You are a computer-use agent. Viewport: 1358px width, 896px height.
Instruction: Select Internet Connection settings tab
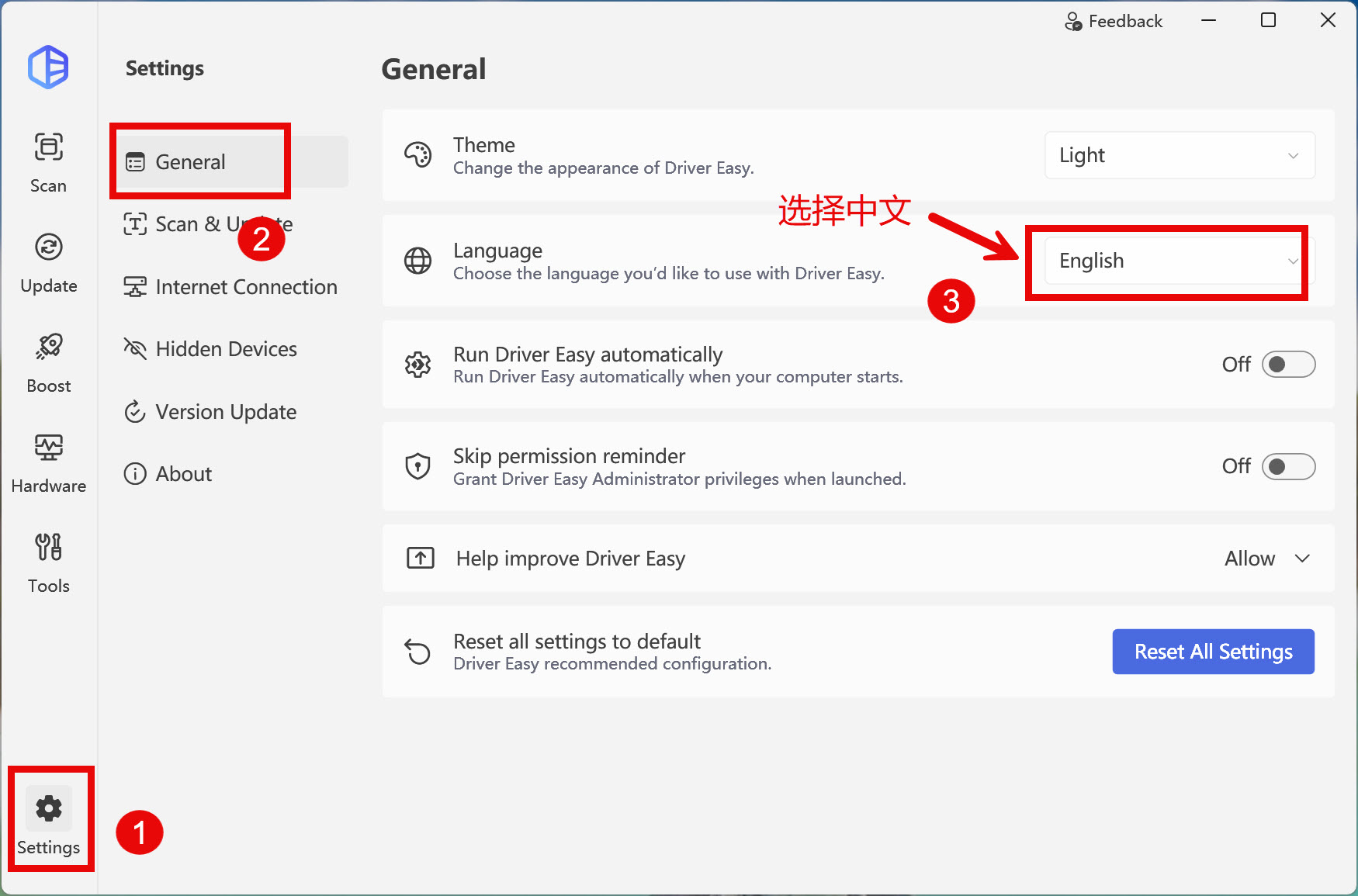click(x=231, y=287)
